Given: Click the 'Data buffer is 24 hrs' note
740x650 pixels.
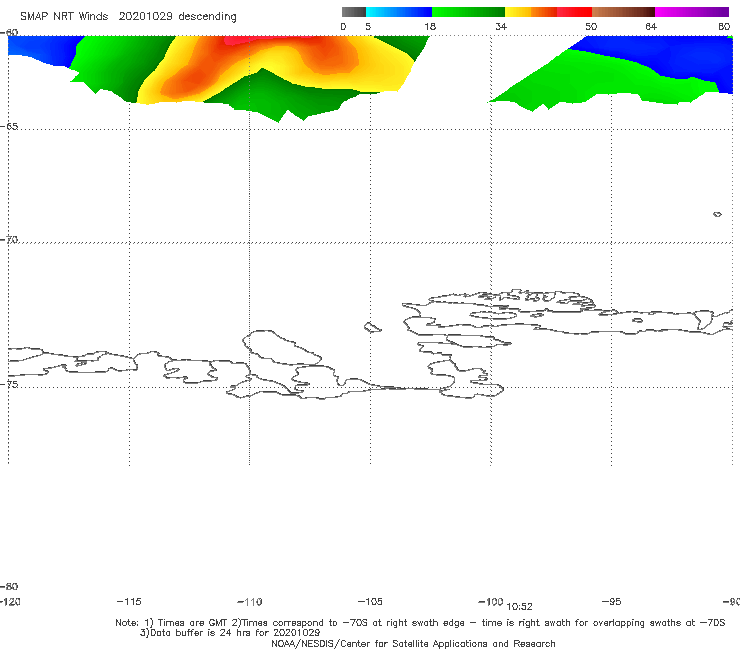Looking at the screenshot, I should [230, 633].
